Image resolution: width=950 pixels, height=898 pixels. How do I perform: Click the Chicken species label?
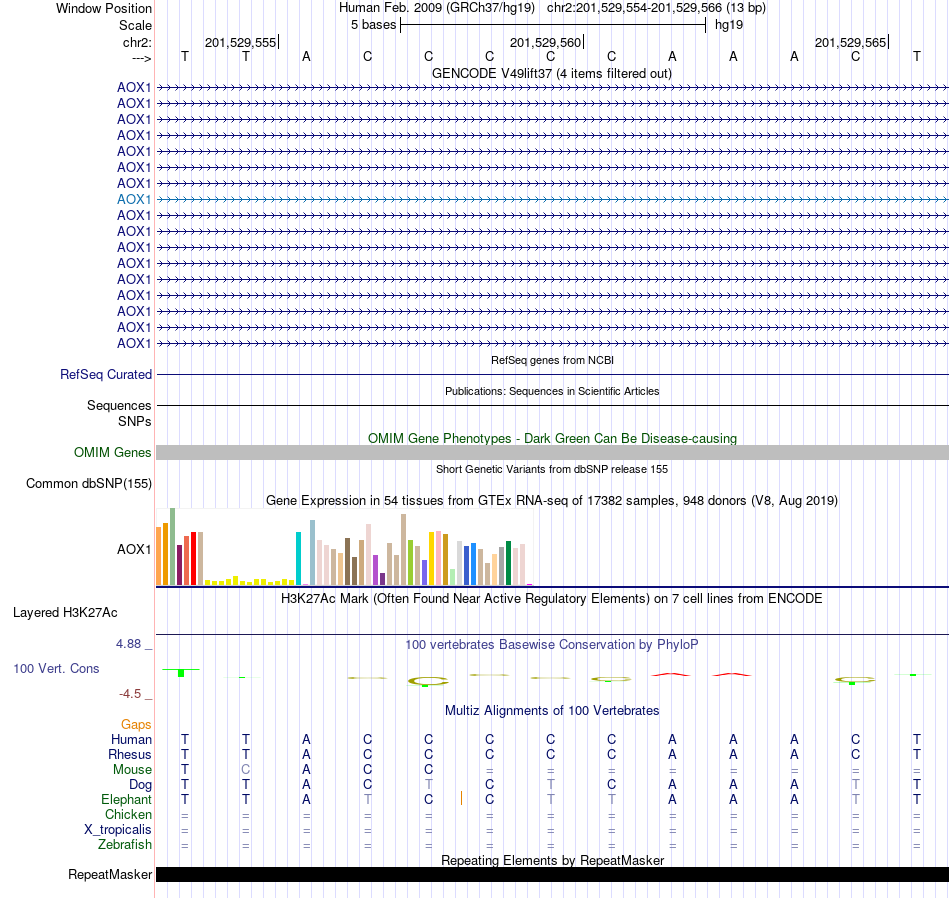[128, 814]
